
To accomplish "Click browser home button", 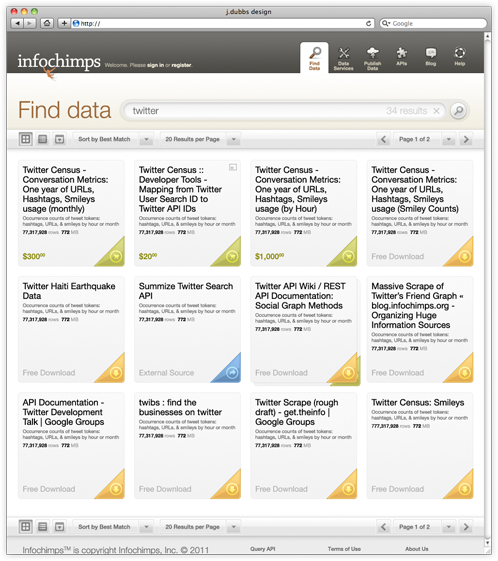I will [x=47, y=23].
